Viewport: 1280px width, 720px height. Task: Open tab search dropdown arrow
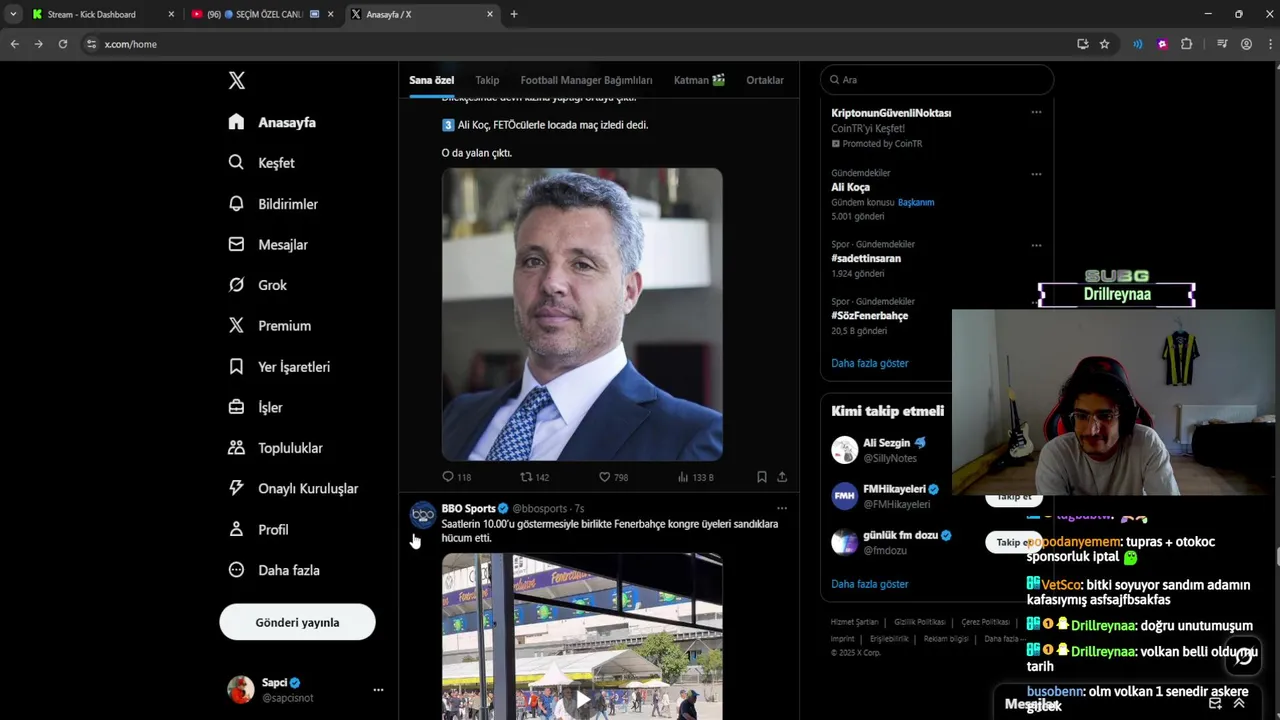tap(13, 14)
